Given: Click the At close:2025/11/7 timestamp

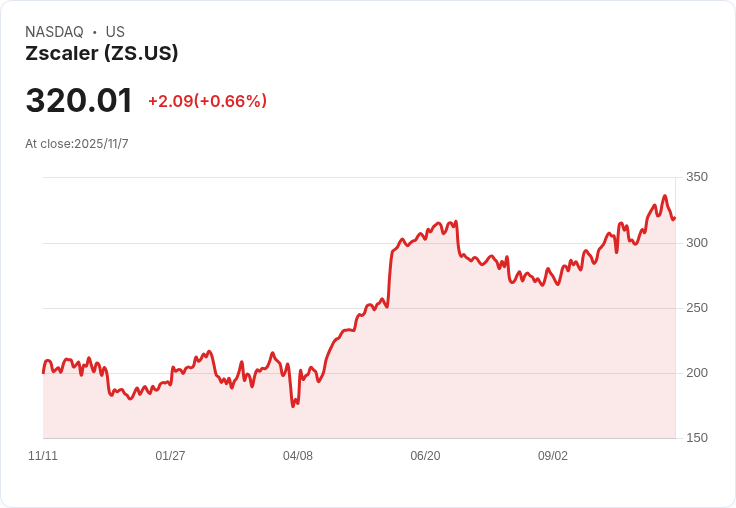Looking at the screenshot, I should tap(77, 144).
